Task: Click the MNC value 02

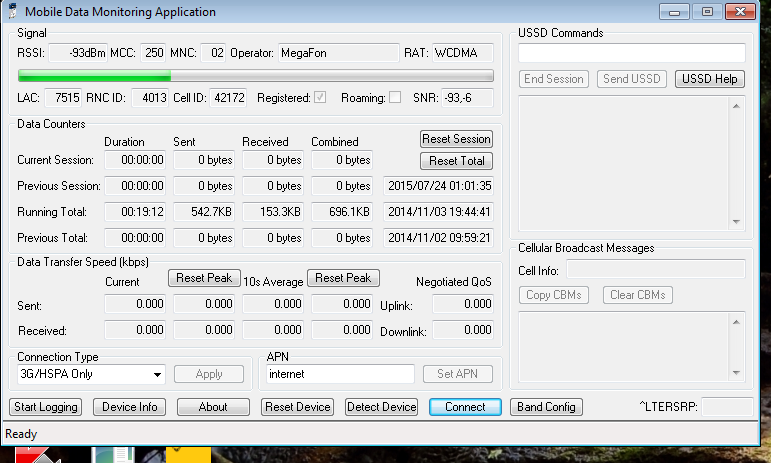Action: (x=213, y=53)
